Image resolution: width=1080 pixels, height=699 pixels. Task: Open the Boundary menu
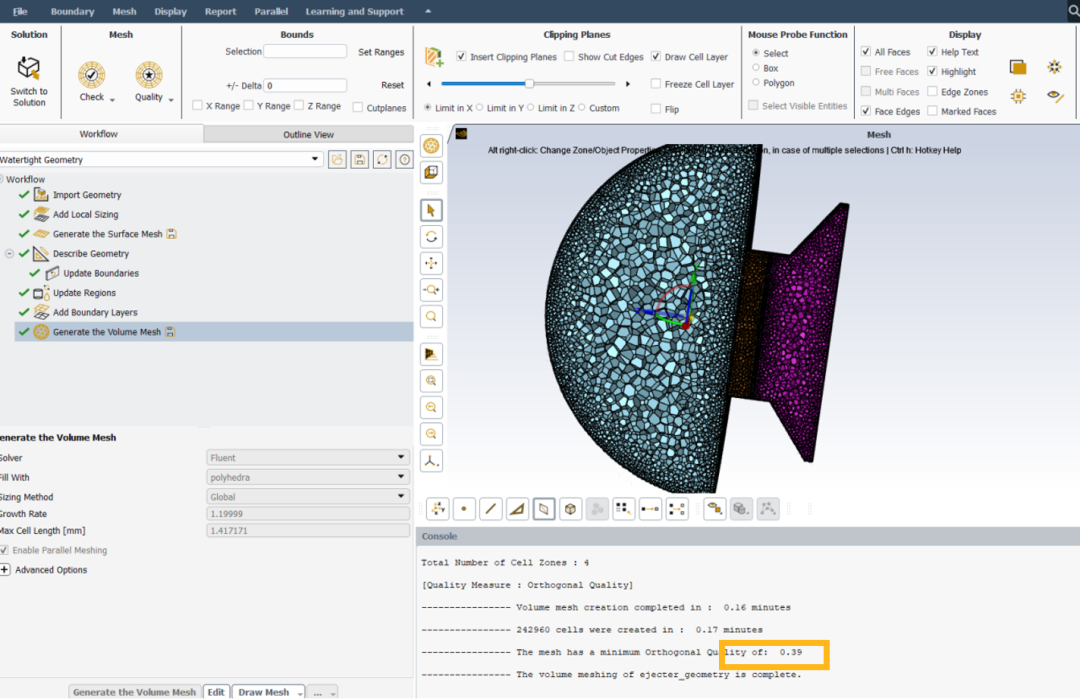tap(72, 11)
